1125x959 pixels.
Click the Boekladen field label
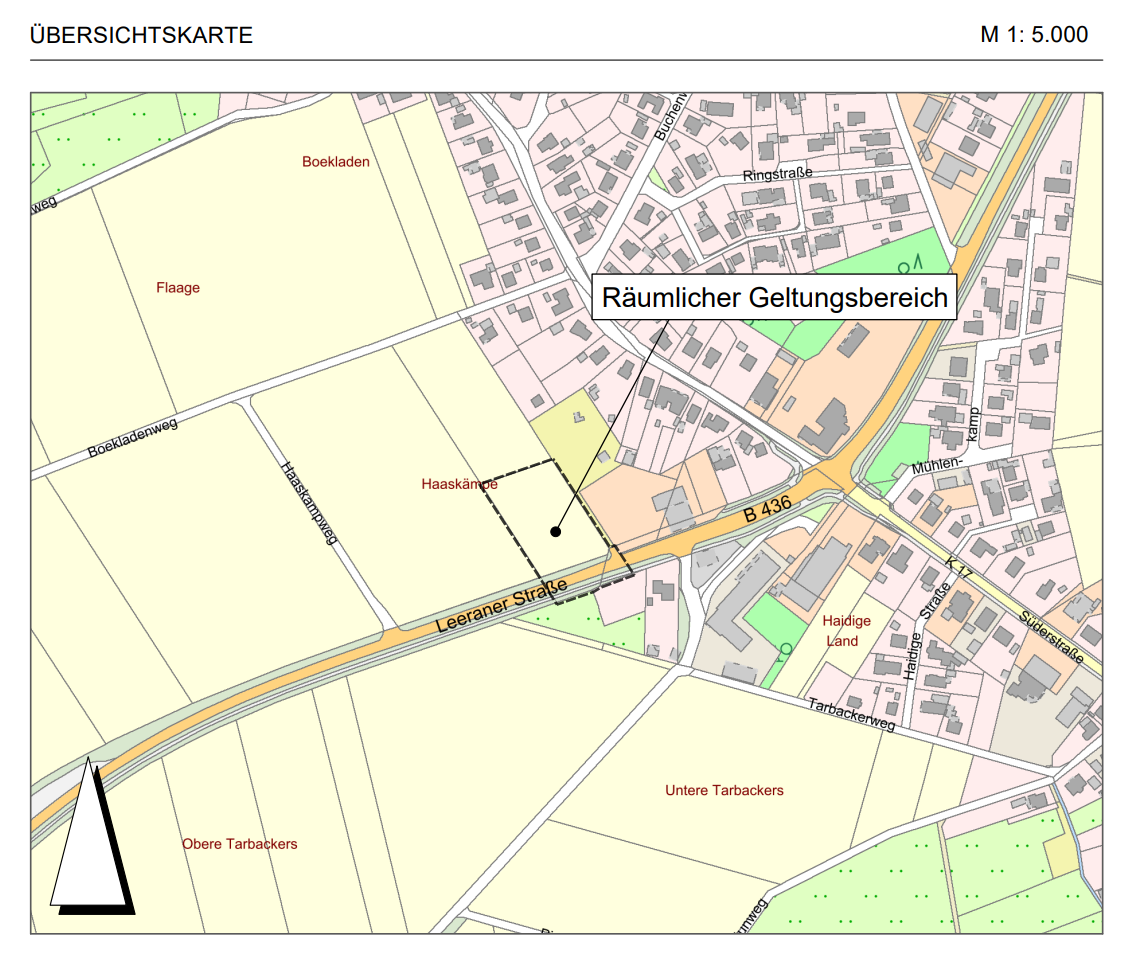pyautogui.click(x=336, y=162)
